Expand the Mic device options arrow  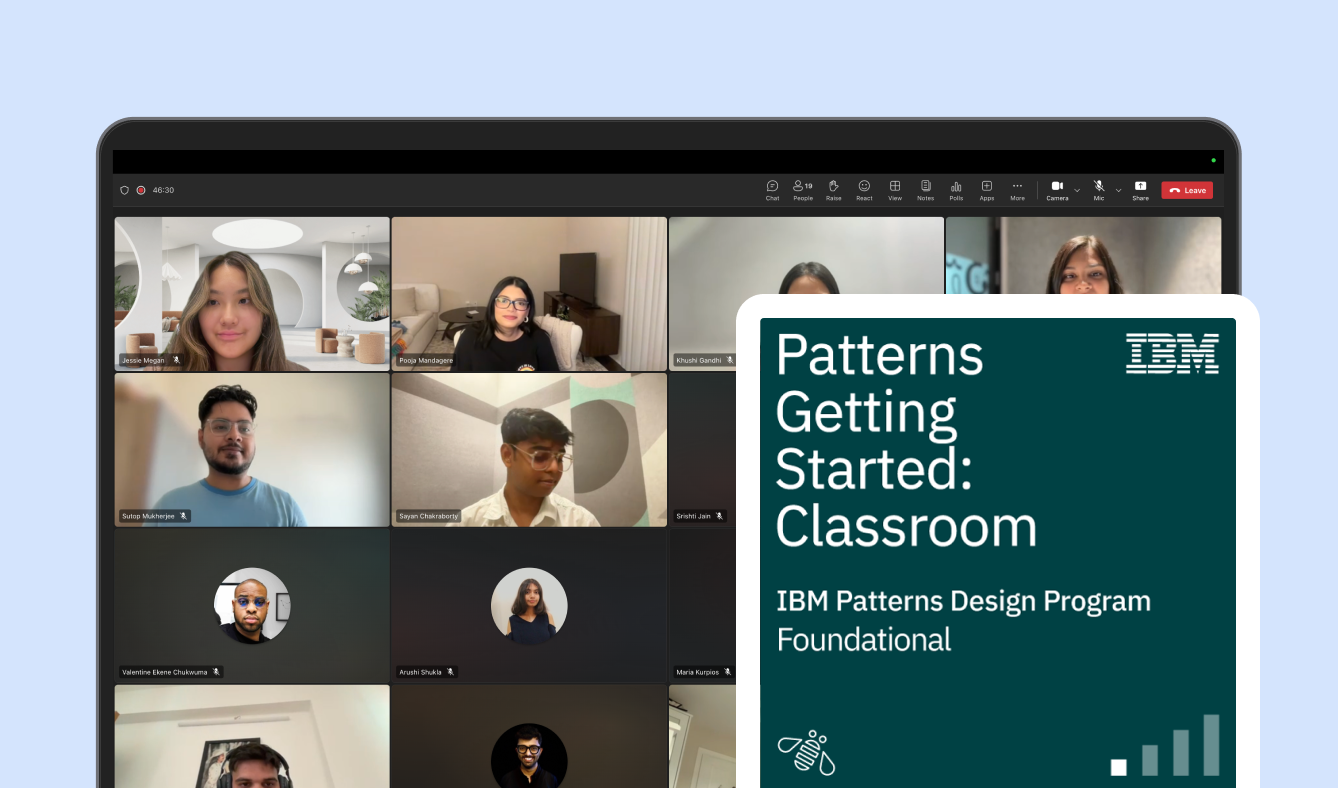[1118, 190]
